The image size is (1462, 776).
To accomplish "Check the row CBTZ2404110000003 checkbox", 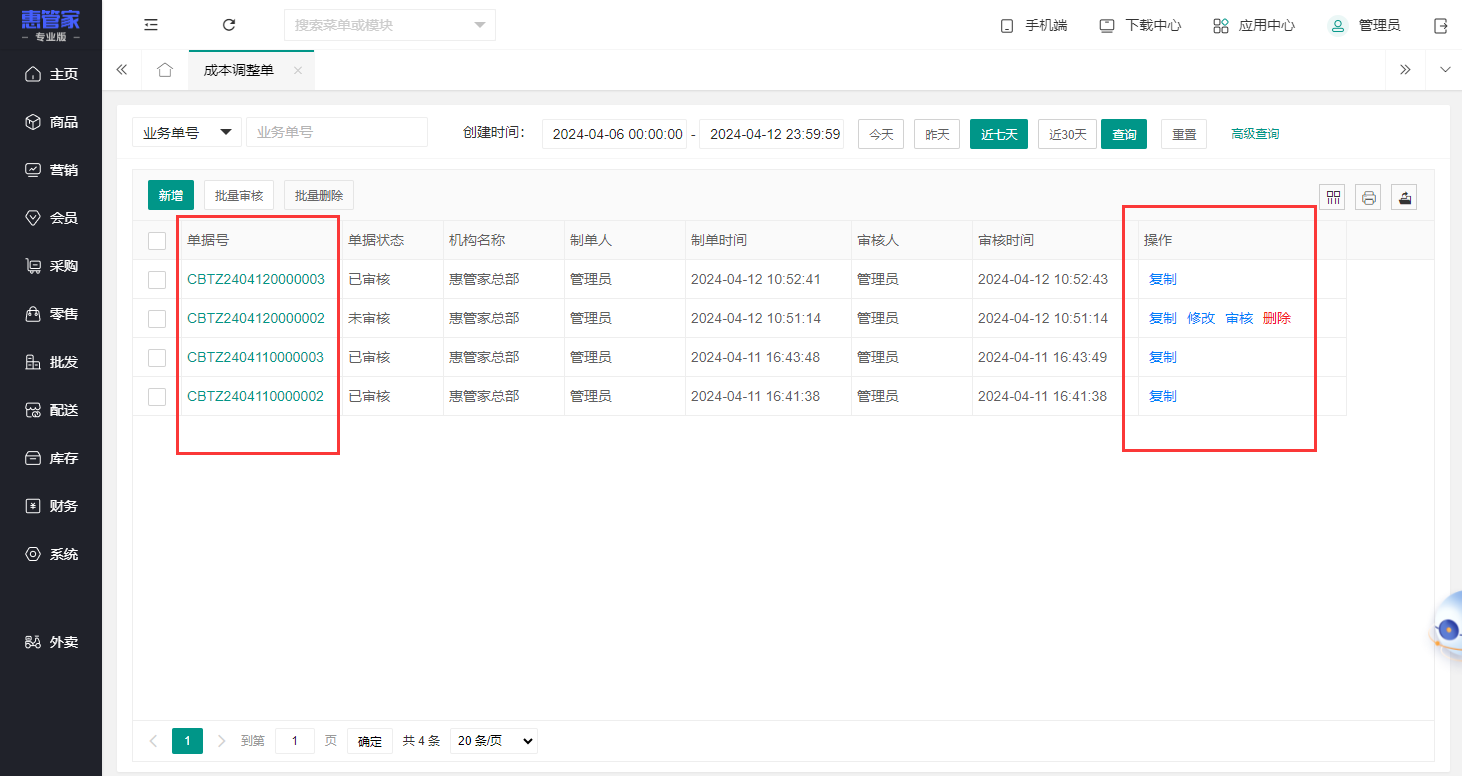I will (x=157, y=358).
